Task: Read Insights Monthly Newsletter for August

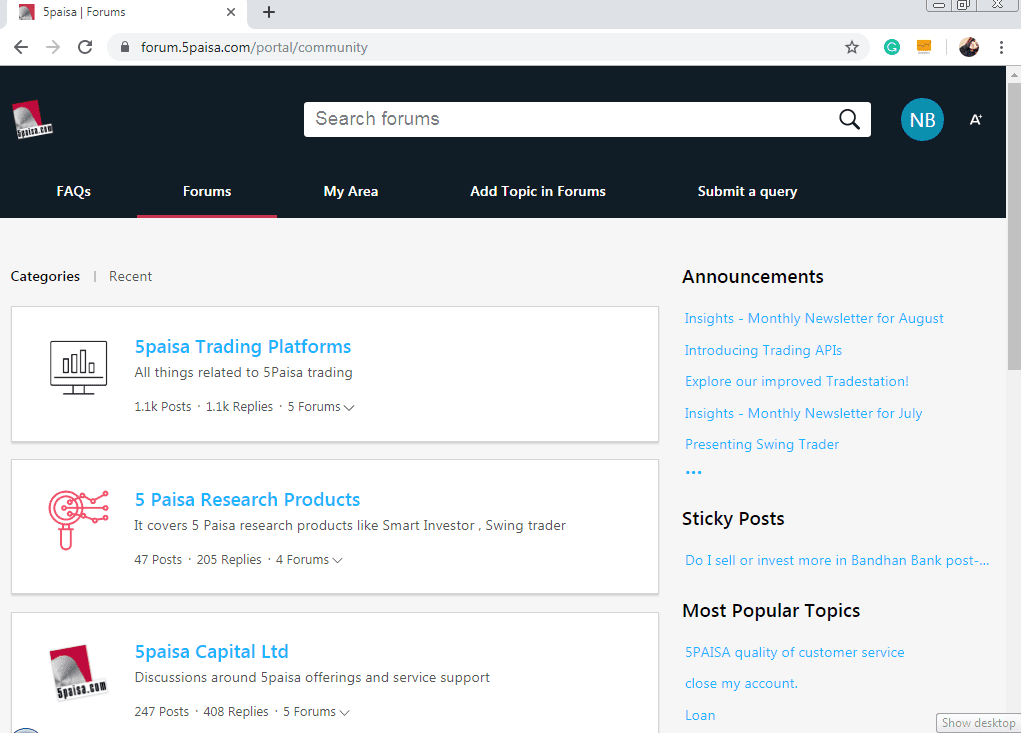Action: [x=814, y=318]
